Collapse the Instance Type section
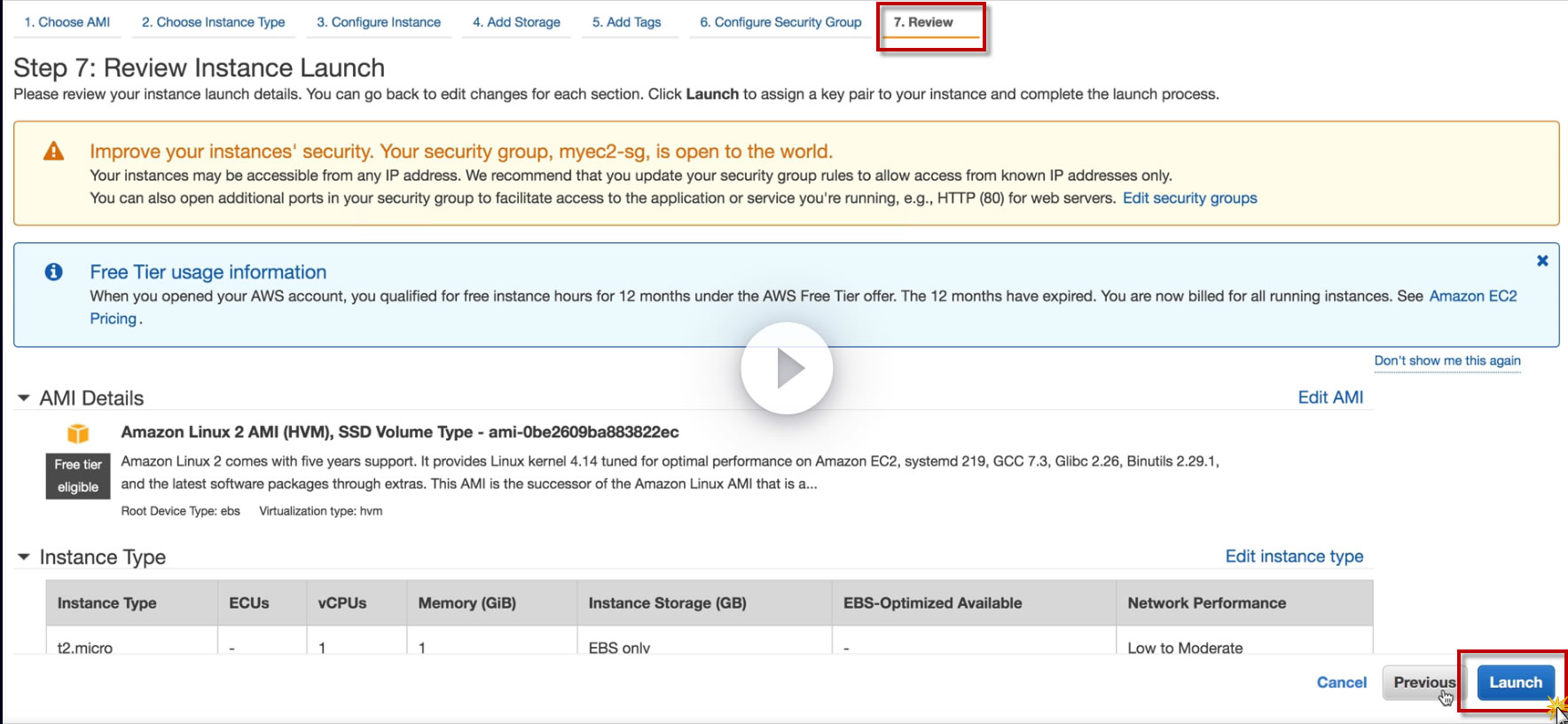 click(x=24, y=557)
